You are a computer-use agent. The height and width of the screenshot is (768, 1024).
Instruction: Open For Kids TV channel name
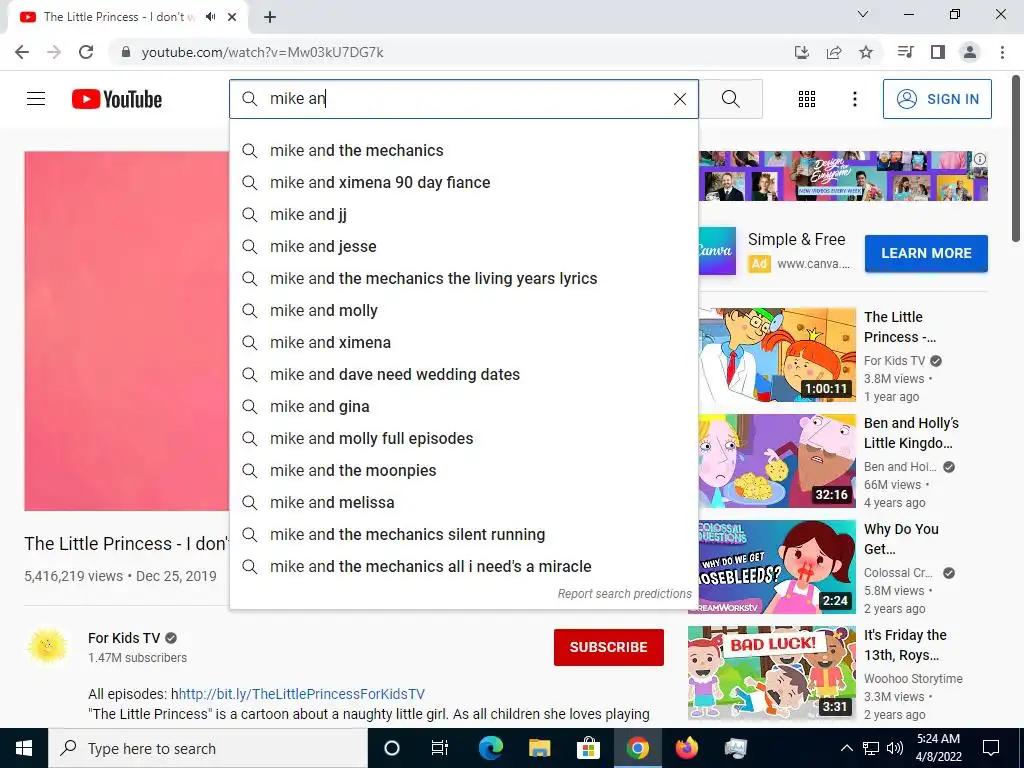click(x=124, y=638)
